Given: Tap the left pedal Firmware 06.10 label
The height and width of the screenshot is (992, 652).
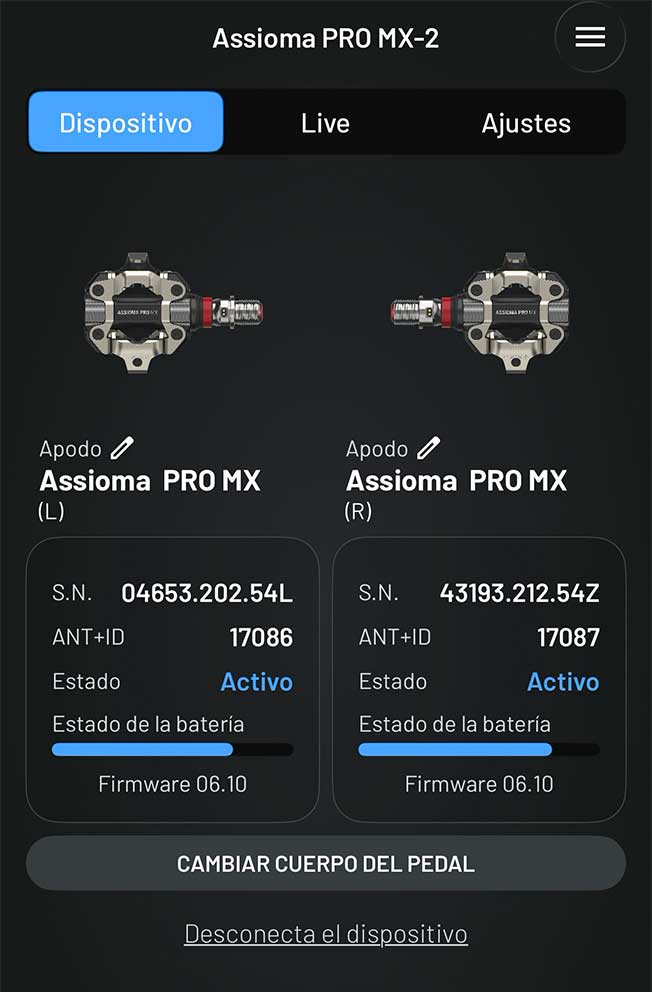Looking at the screenshot, I should [172, 784].
